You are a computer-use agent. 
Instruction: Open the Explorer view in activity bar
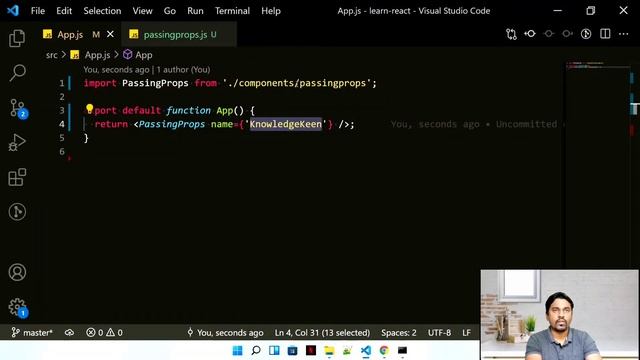point(17,38)
